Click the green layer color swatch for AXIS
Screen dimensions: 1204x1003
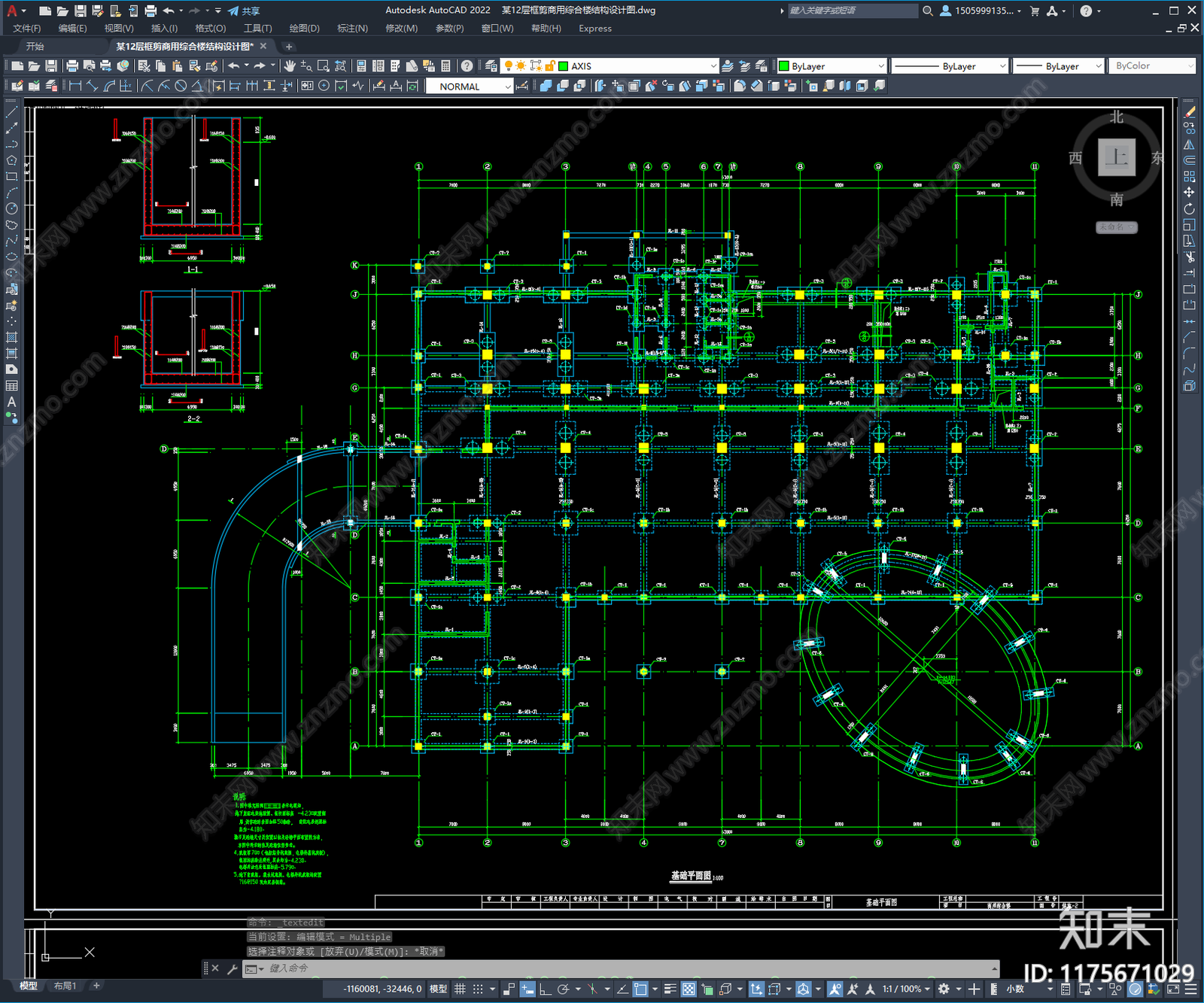coord(564,66)
